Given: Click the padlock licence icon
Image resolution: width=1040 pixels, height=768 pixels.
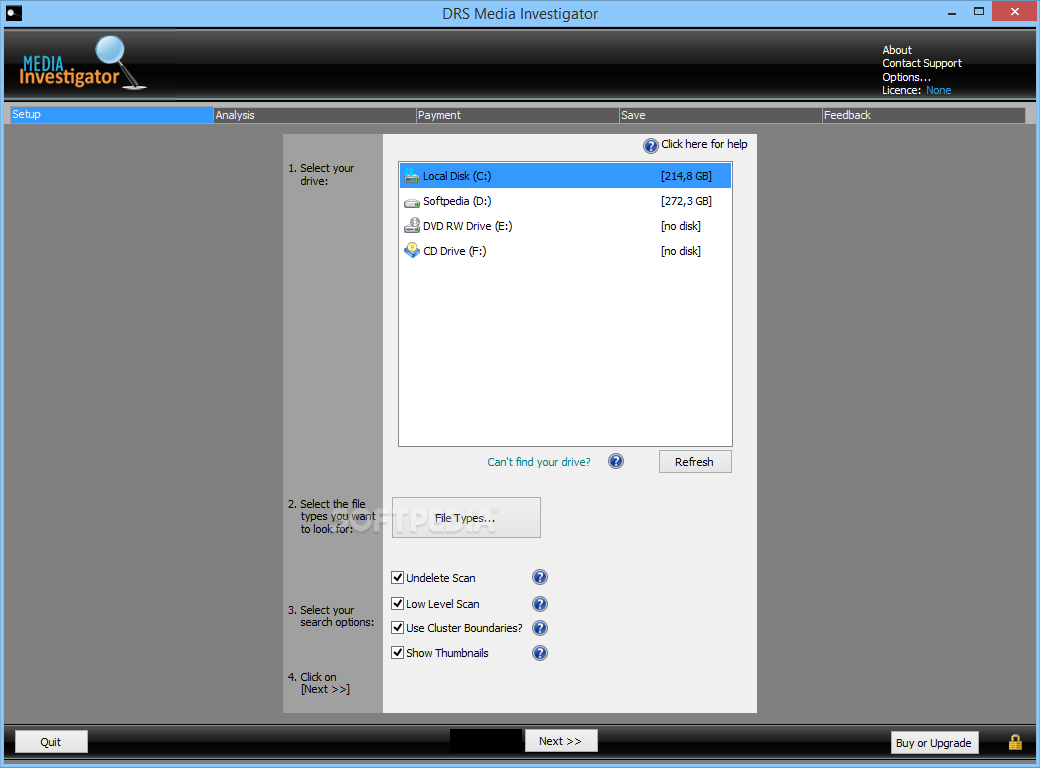Looking at the screenshot, I should pyautogui.click(x=1015, y=742).
